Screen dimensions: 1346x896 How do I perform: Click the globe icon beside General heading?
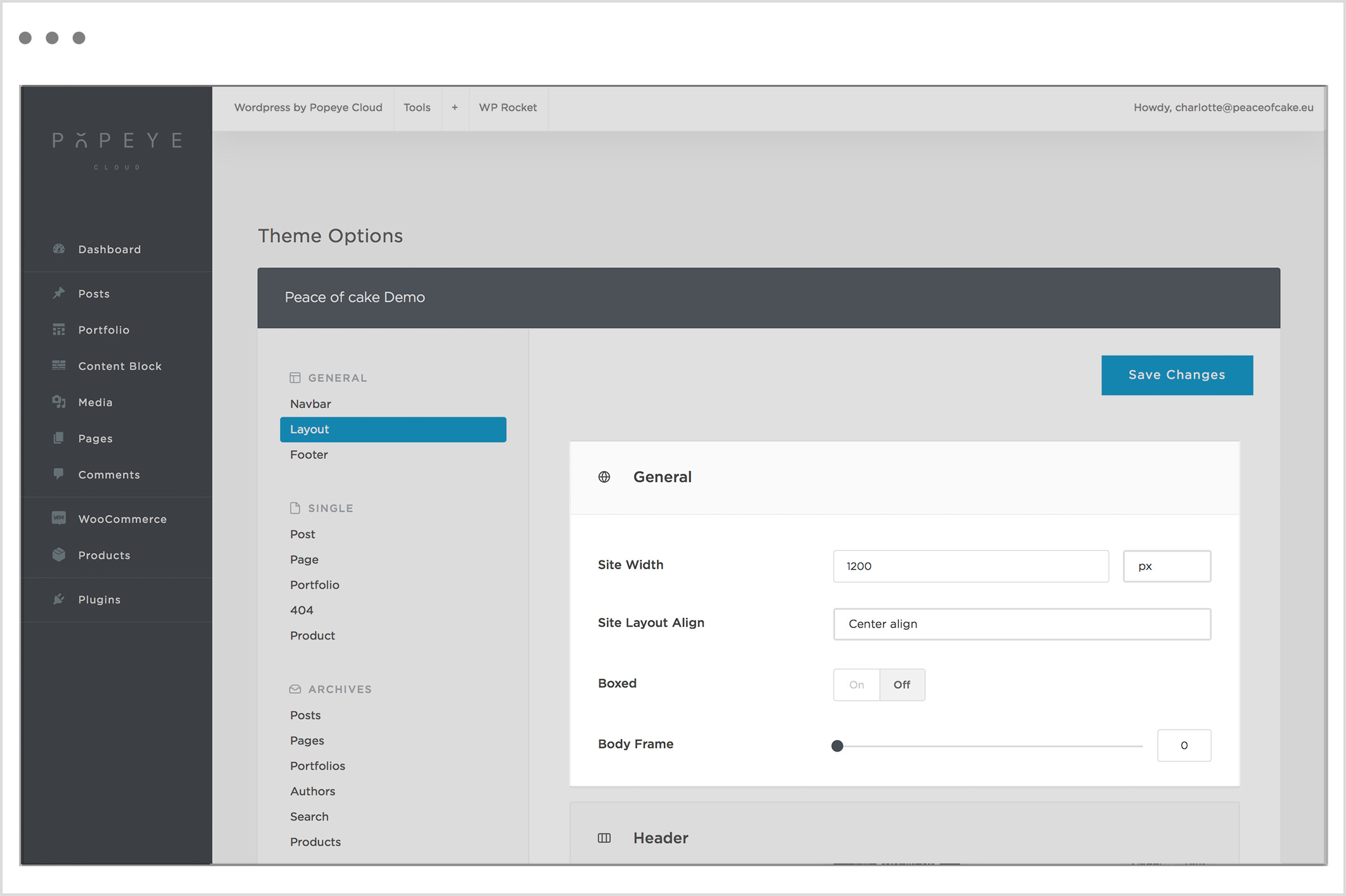(604, 477)
